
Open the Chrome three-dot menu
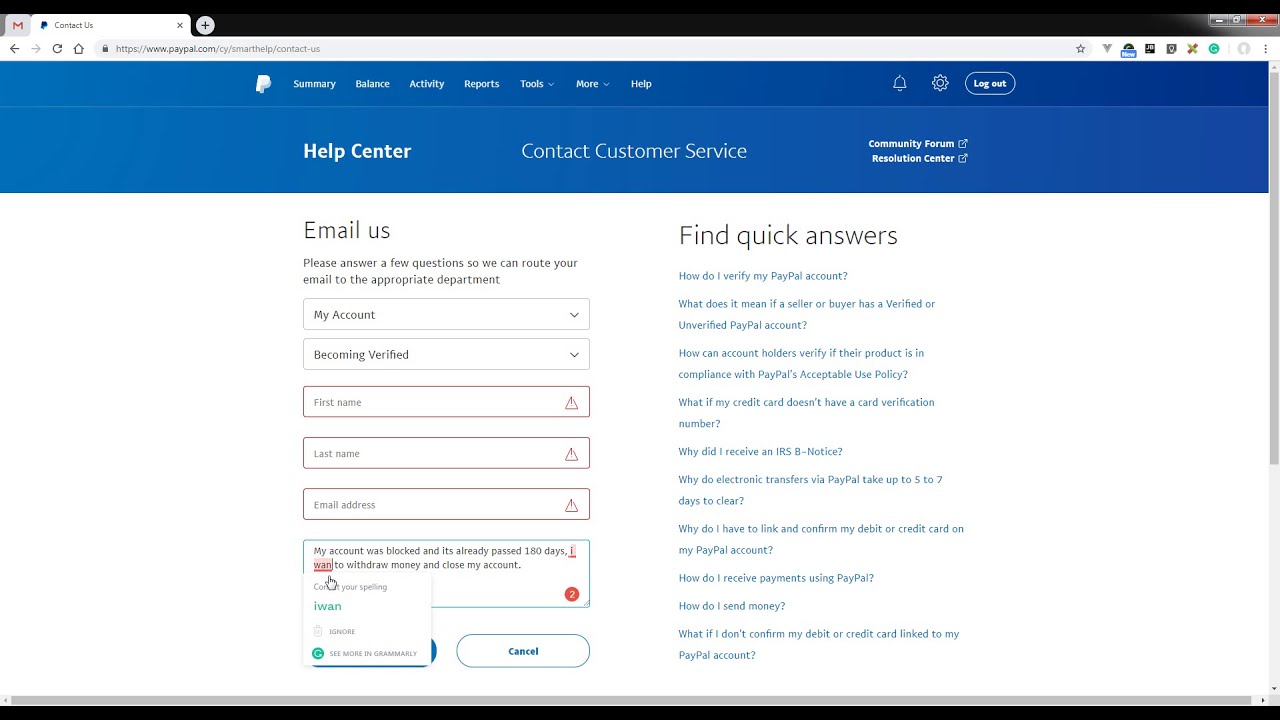tap(1266, 48)
